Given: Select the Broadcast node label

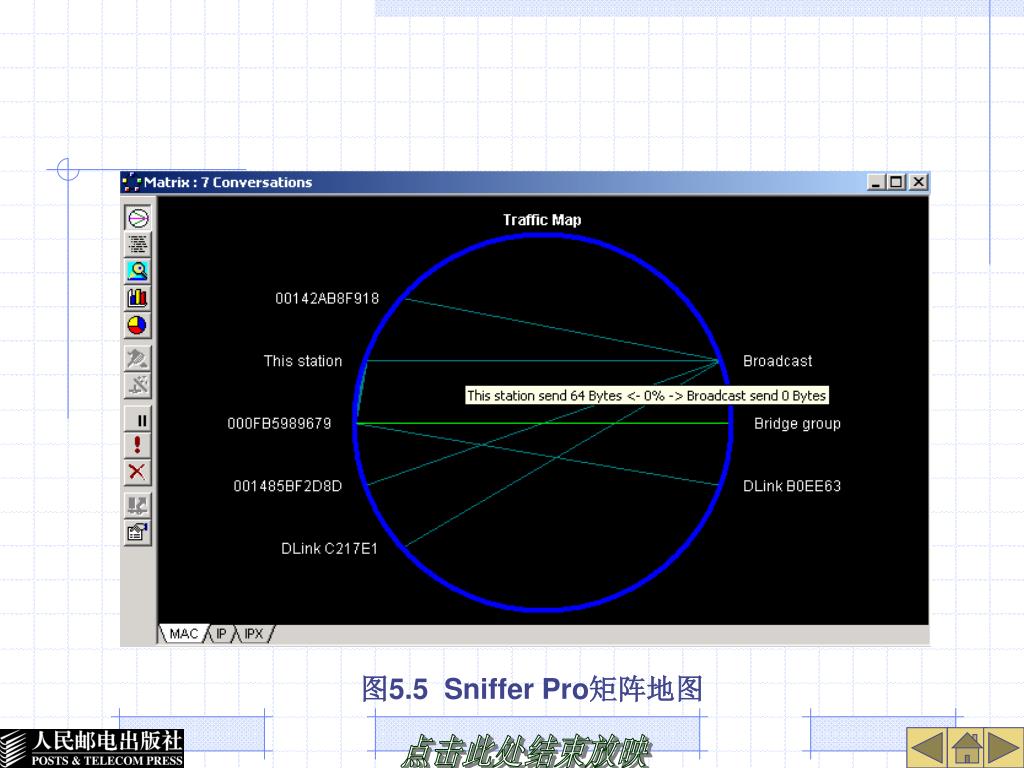Looking at the screenshot, I should point(778,361).
